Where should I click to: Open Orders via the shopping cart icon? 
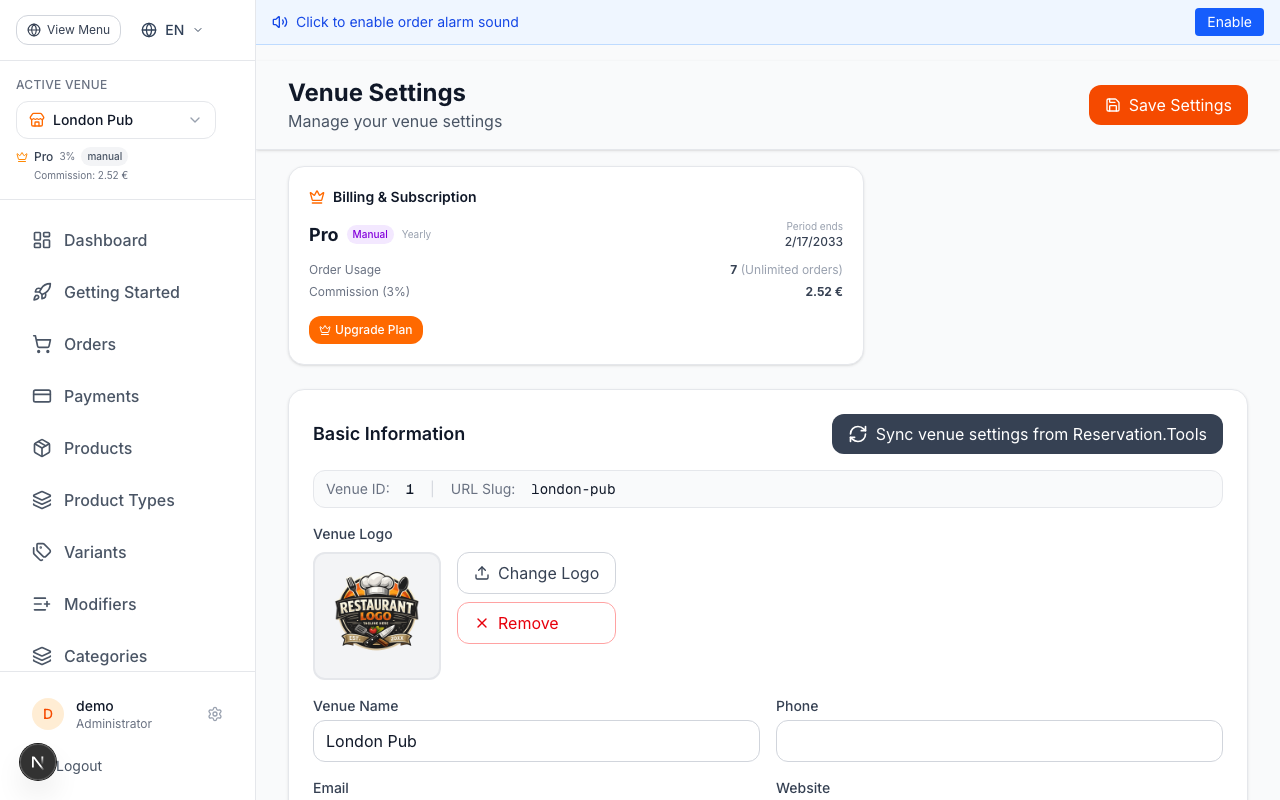point(41,344)
